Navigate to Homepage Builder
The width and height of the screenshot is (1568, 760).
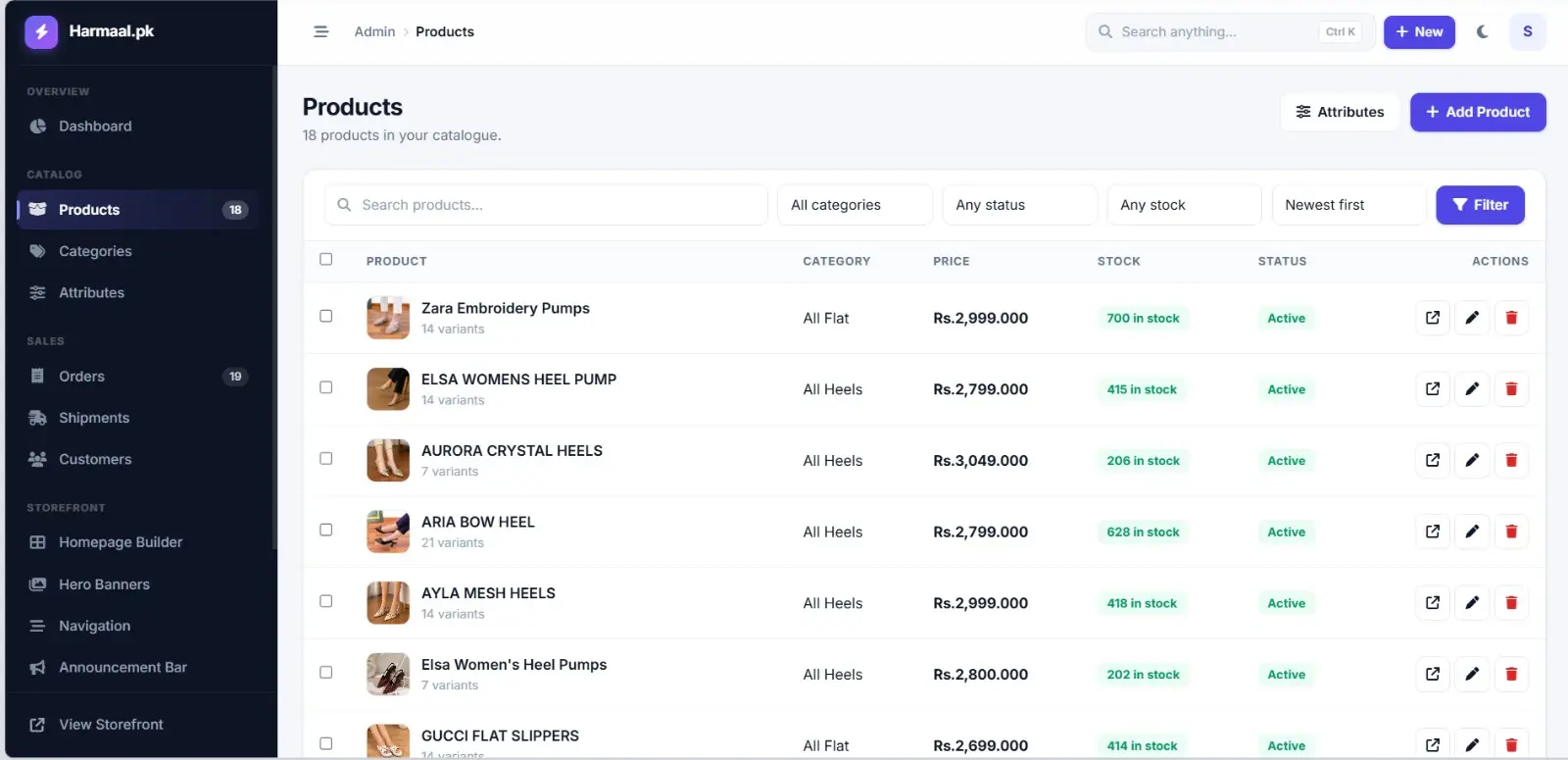[138, 542]
